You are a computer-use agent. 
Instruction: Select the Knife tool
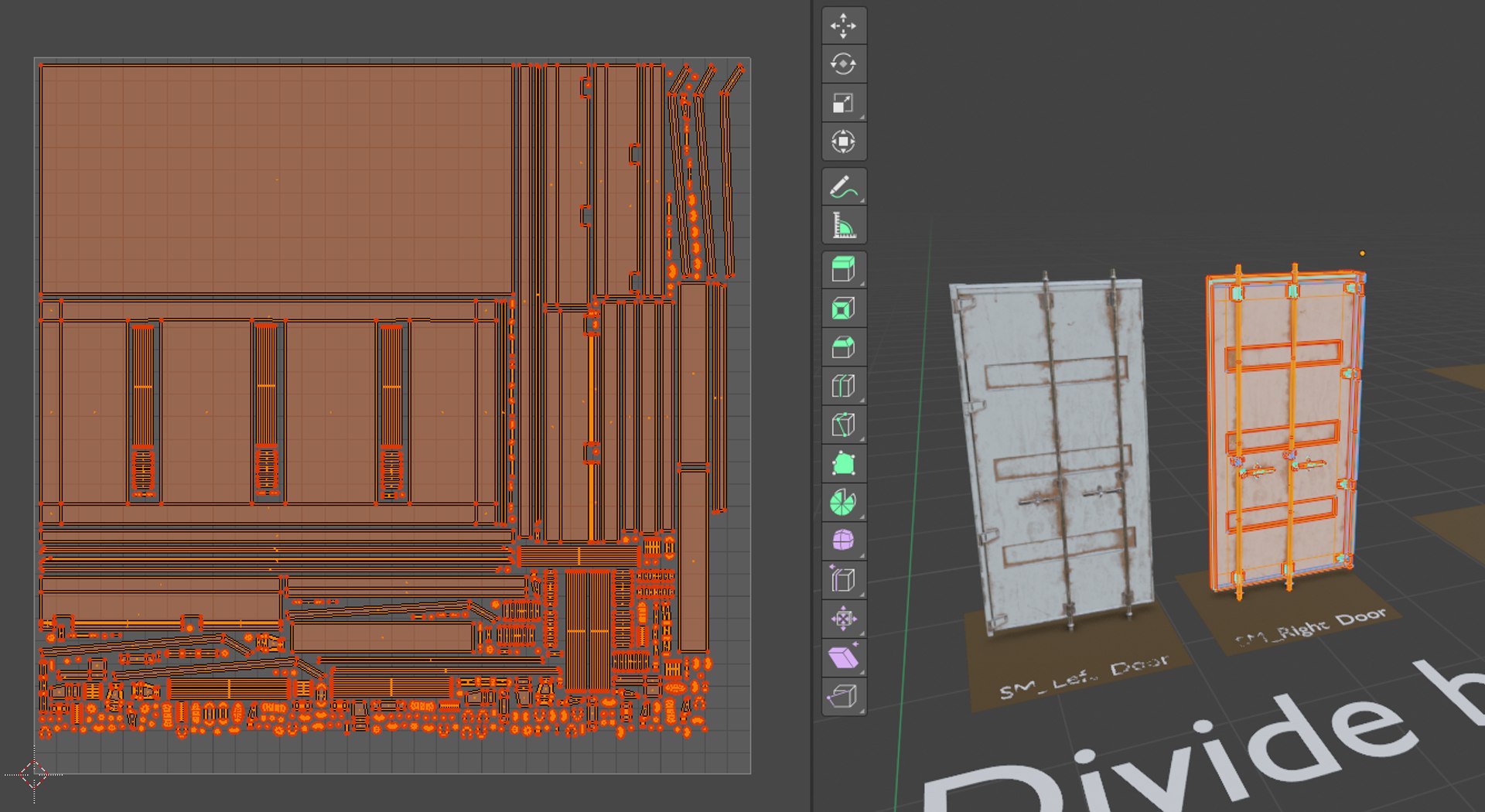843,425
